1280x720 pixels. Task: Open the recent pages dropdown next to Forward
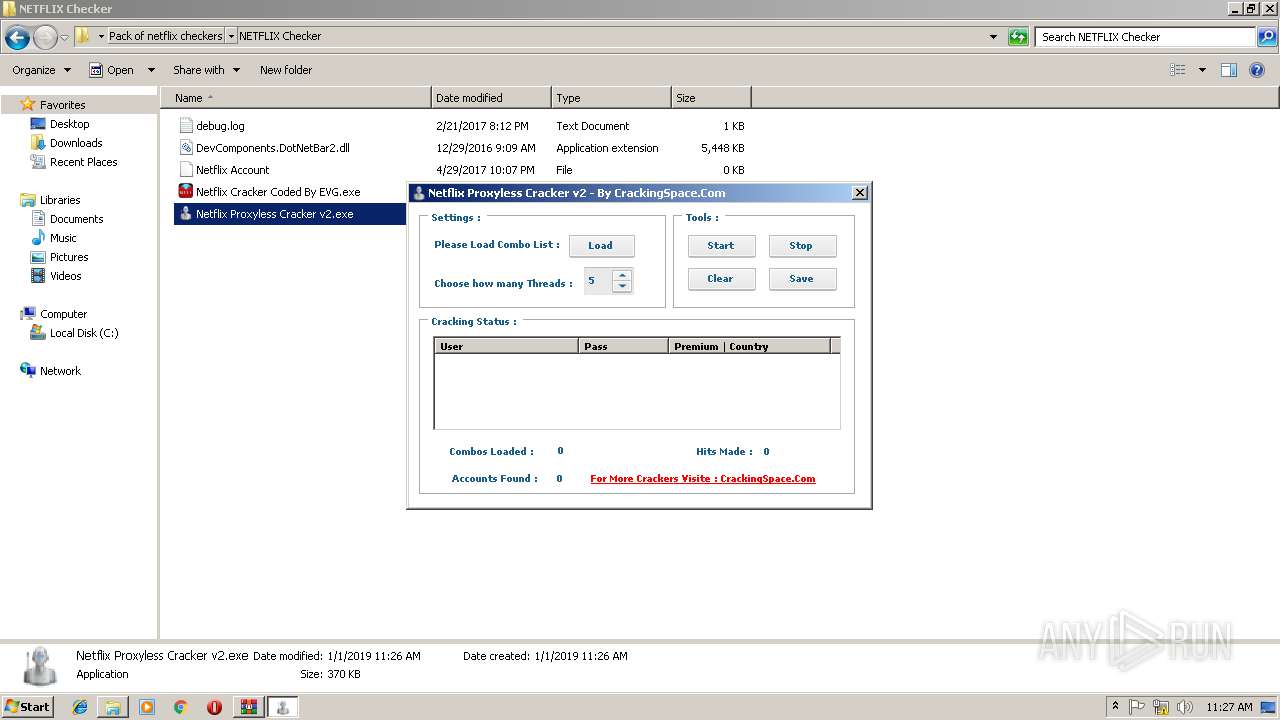coord(65,38)
